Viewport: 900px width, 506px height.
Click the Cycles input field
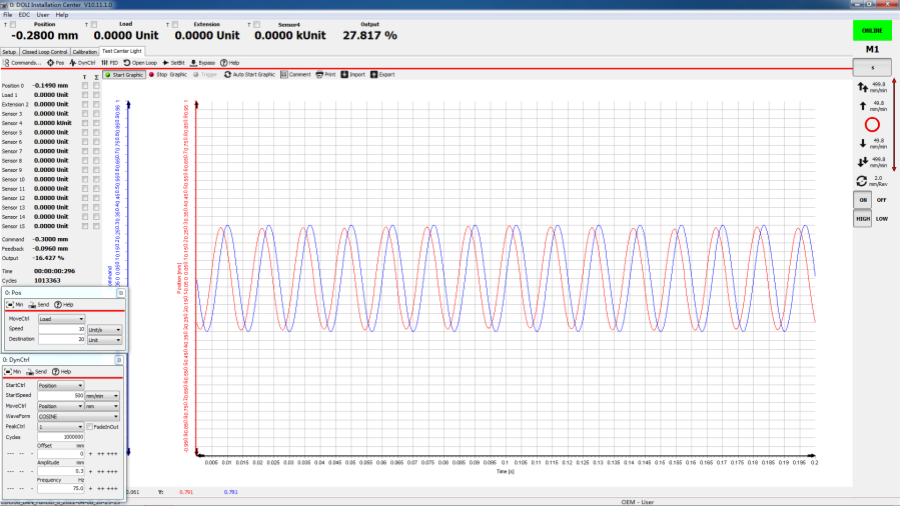[x=60, y=437]
